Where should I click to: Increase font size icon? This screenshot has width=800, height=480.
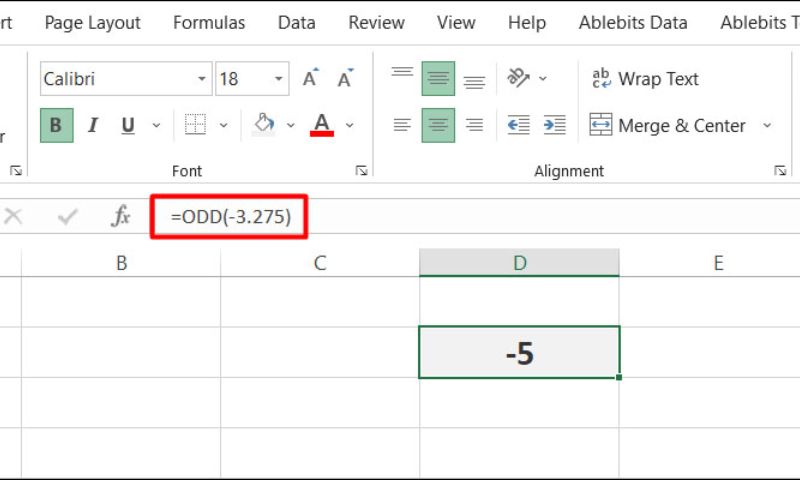click(x=311, y=78)
